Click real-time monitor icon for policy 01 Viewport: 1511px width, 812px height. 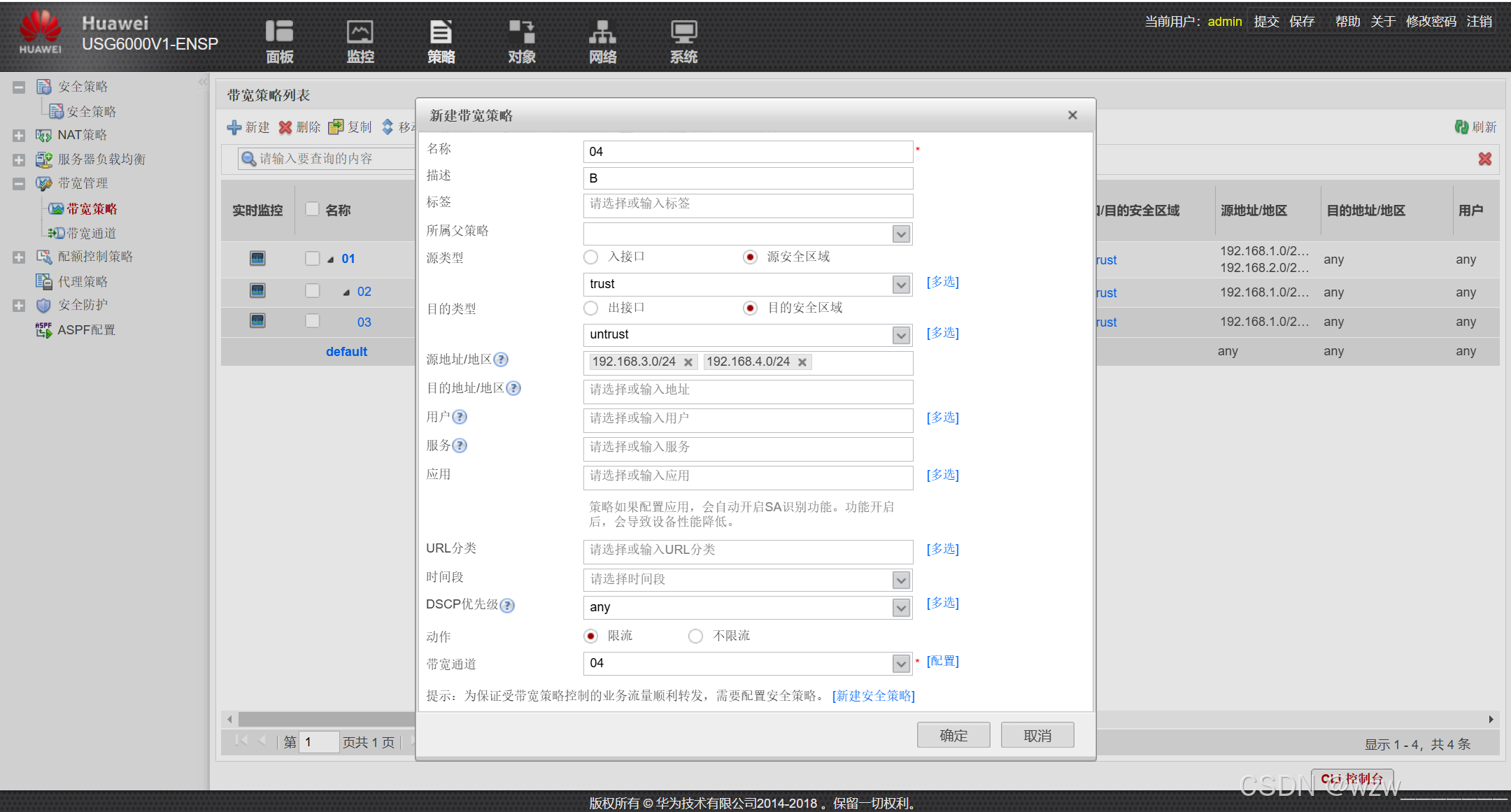(257, 258)
